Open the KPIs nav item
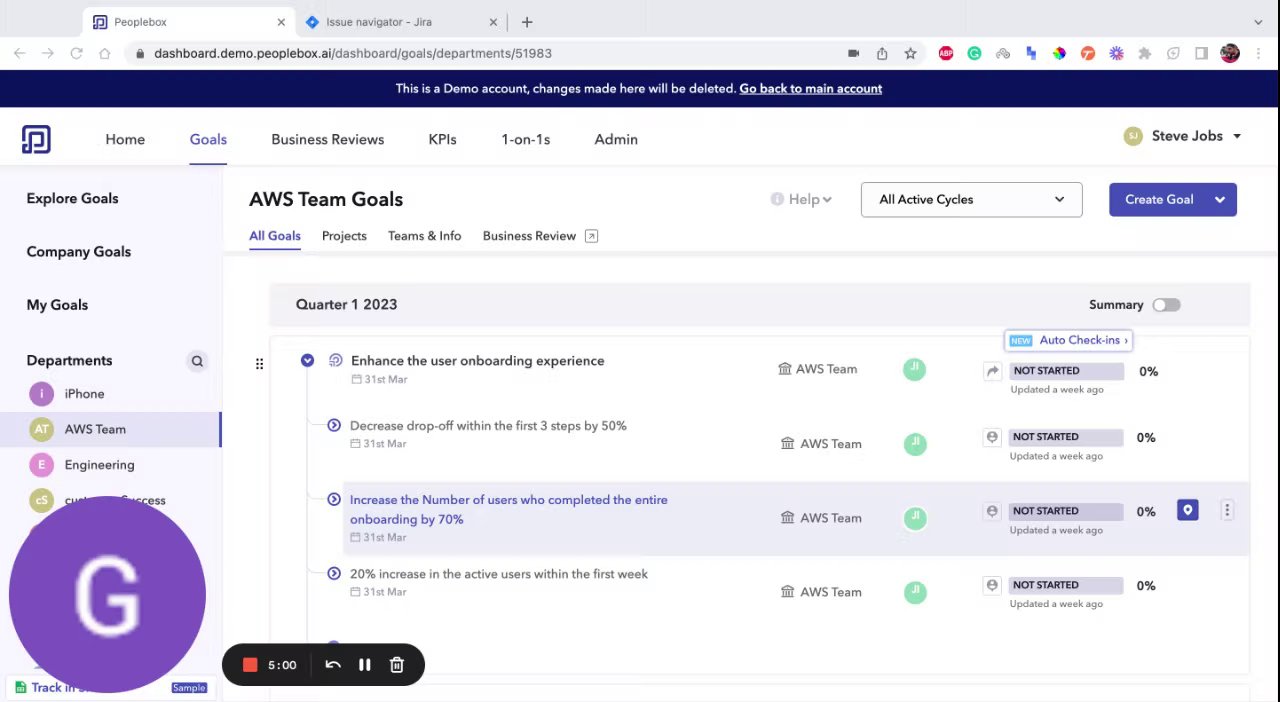The width and height of the screenshot is (1280, 702). (x=442, y=139)
